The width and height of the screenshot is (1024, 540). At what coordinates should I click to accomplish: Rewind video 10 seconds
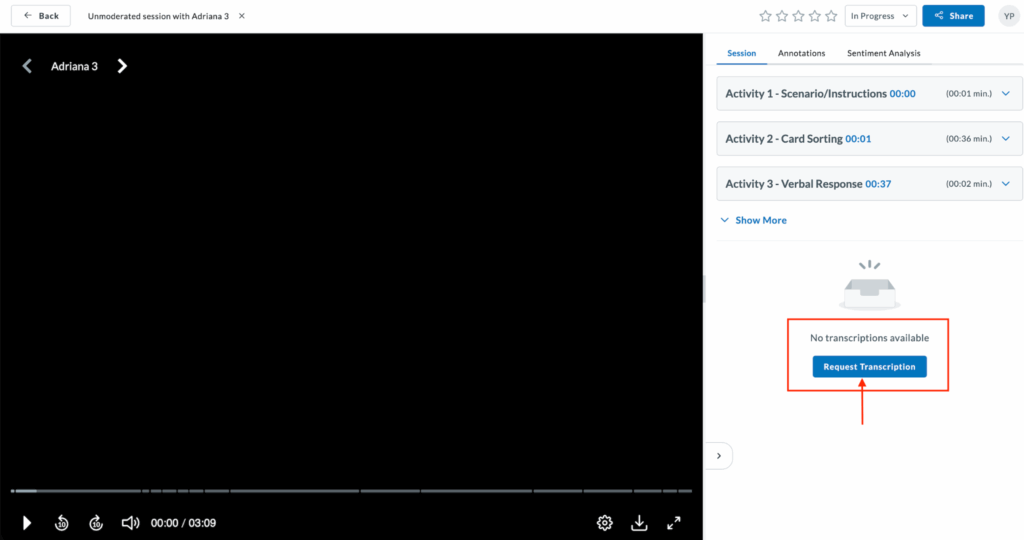tap(61, 523)
